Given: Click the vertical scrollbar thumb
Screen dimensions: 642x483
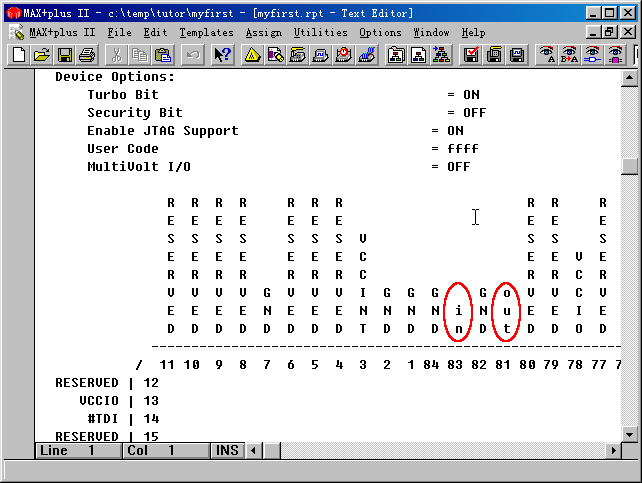Looking at the screenshot, I should coord(629,167).
